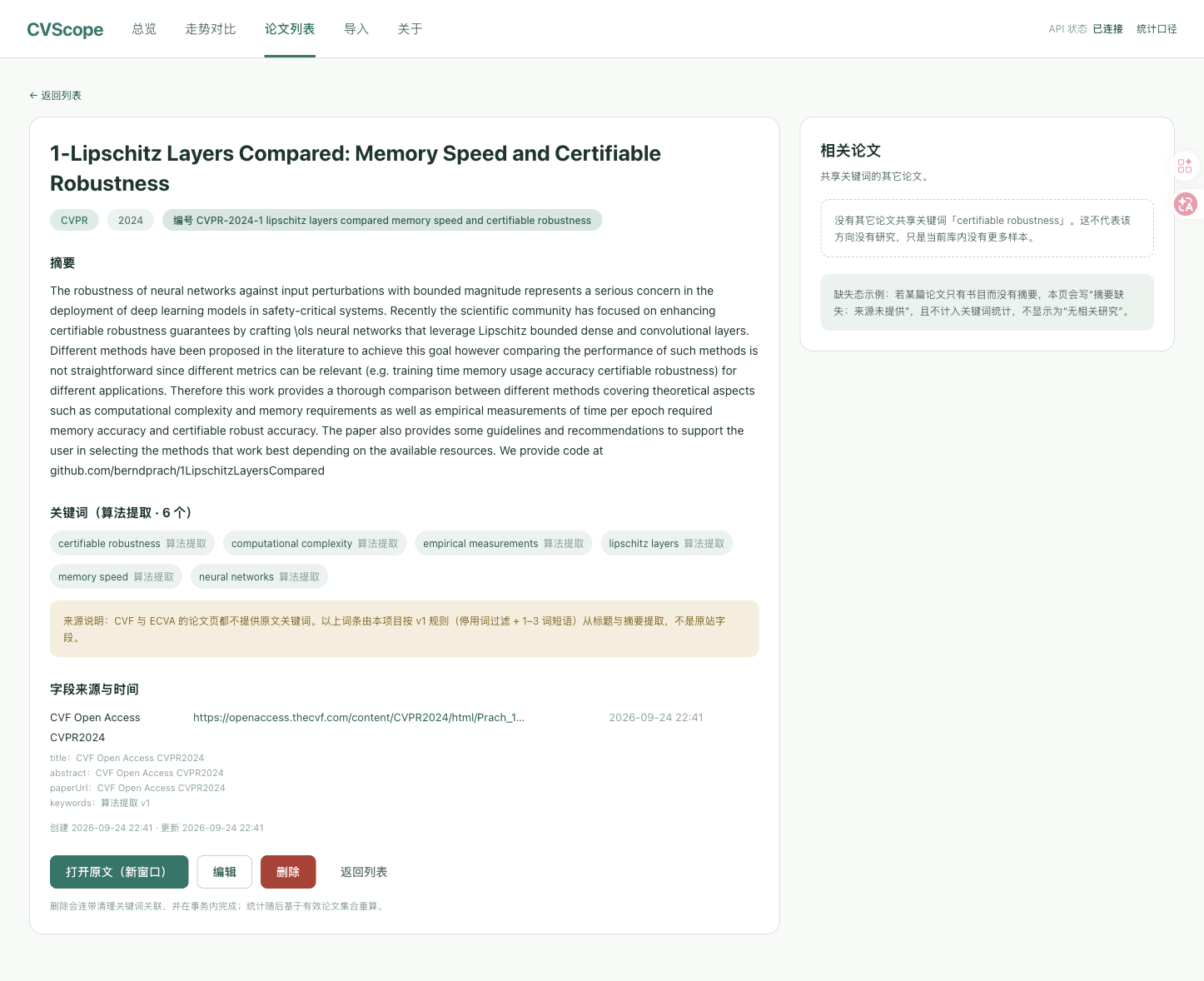Open the 总览 nav tab
Screen dimensions: 1204x981
pos(144,29)
